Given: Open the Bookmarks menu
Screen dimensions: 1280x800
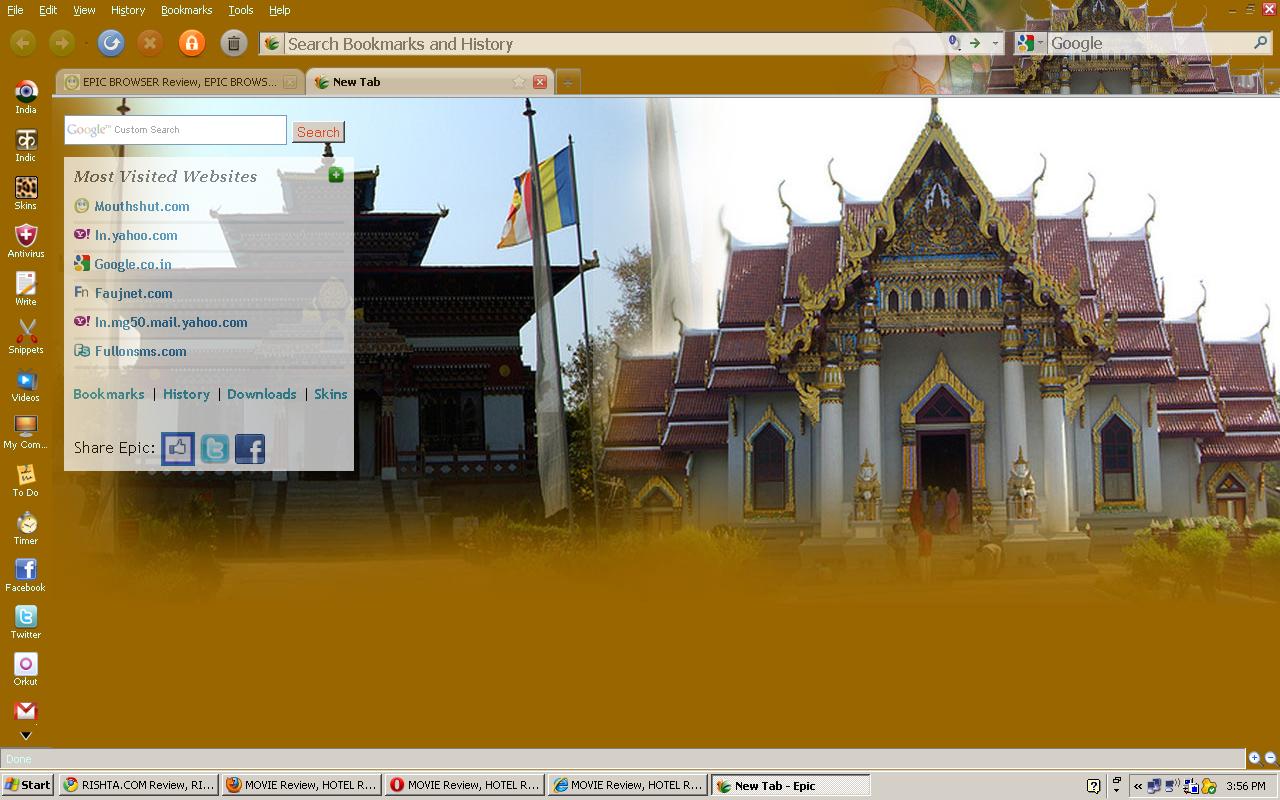Looking at the screenshot, I should [x=186, y=10].
